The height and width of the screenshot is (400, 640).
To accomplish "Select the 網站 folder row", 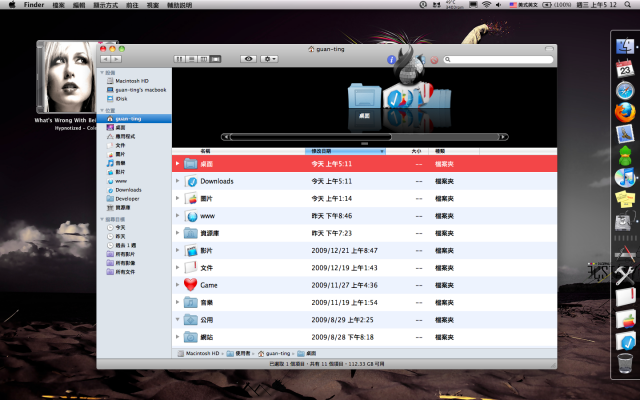I will pyautogui.click(x=364, y=337).
